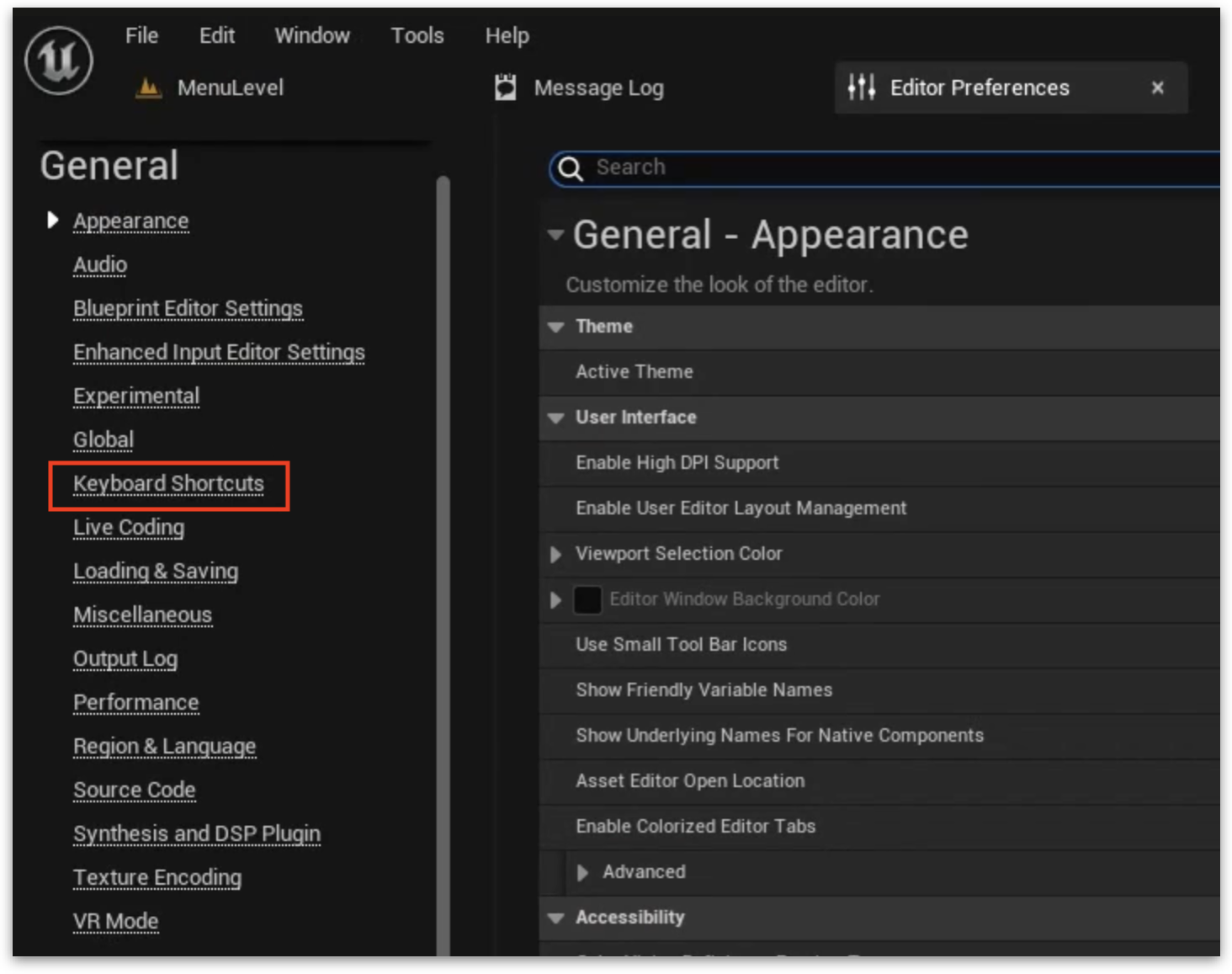Open Output Log settings
1232x974 pixels.
(x=125, y=658)
